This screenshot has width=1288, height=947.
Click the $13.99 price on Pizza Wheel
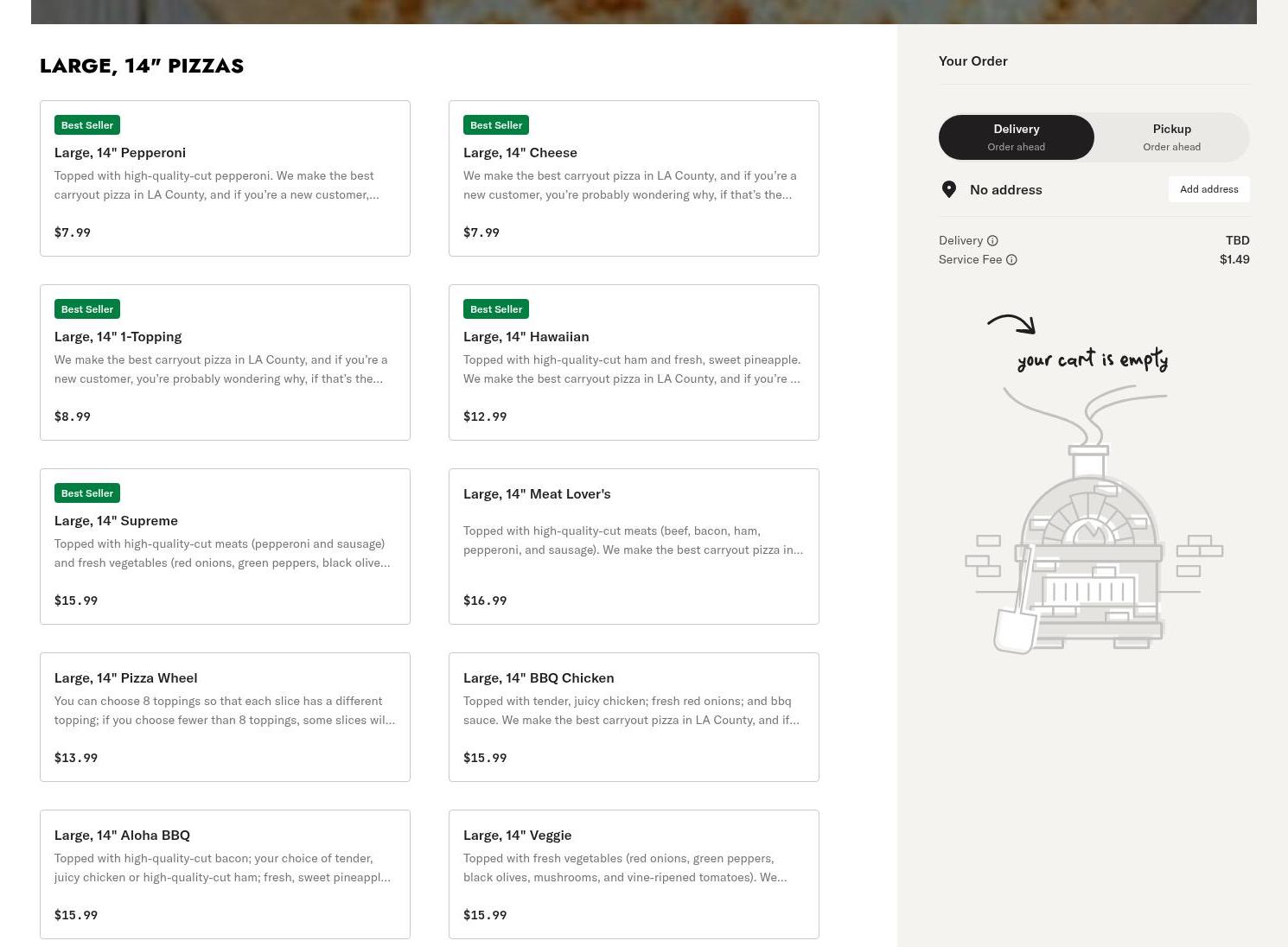point(76,758)
